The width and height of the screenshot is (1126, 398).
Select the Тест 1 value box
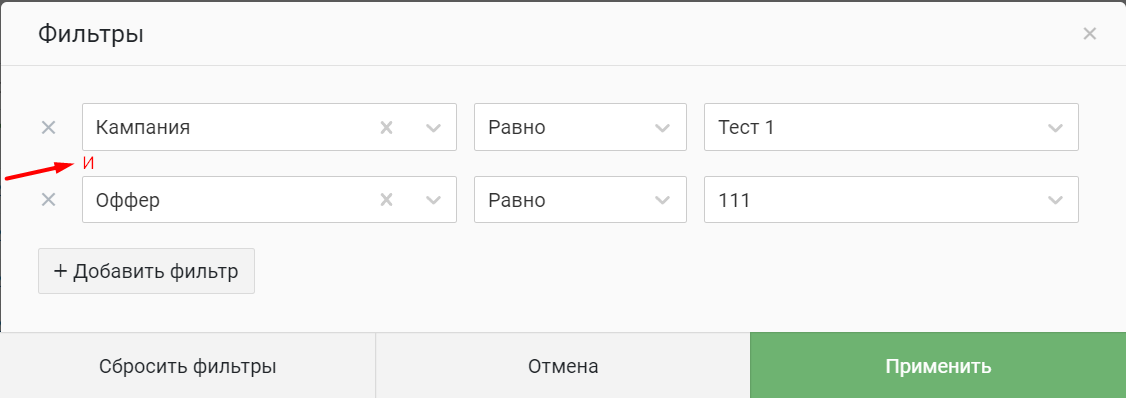pyautogui.click(x=891, y=127)
